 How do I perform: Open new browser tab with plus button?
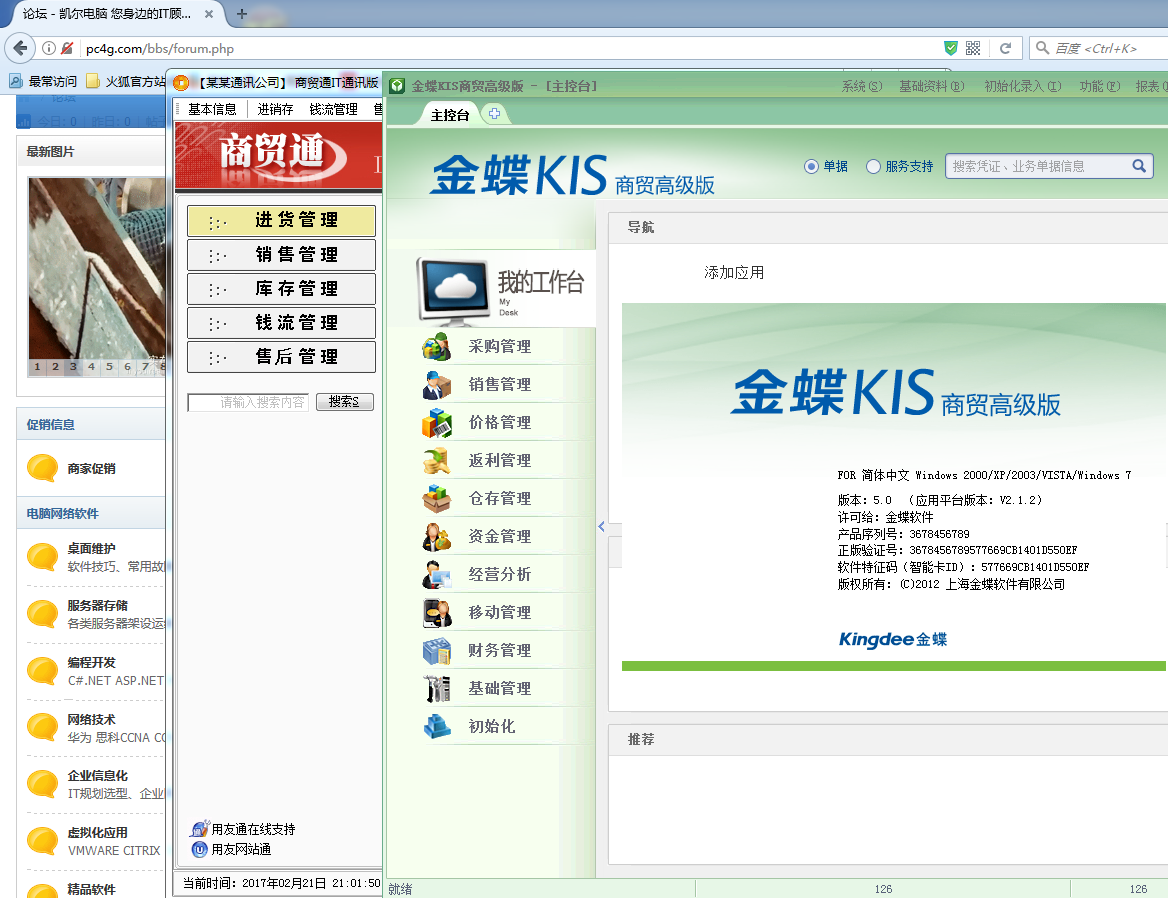(241, 13)
